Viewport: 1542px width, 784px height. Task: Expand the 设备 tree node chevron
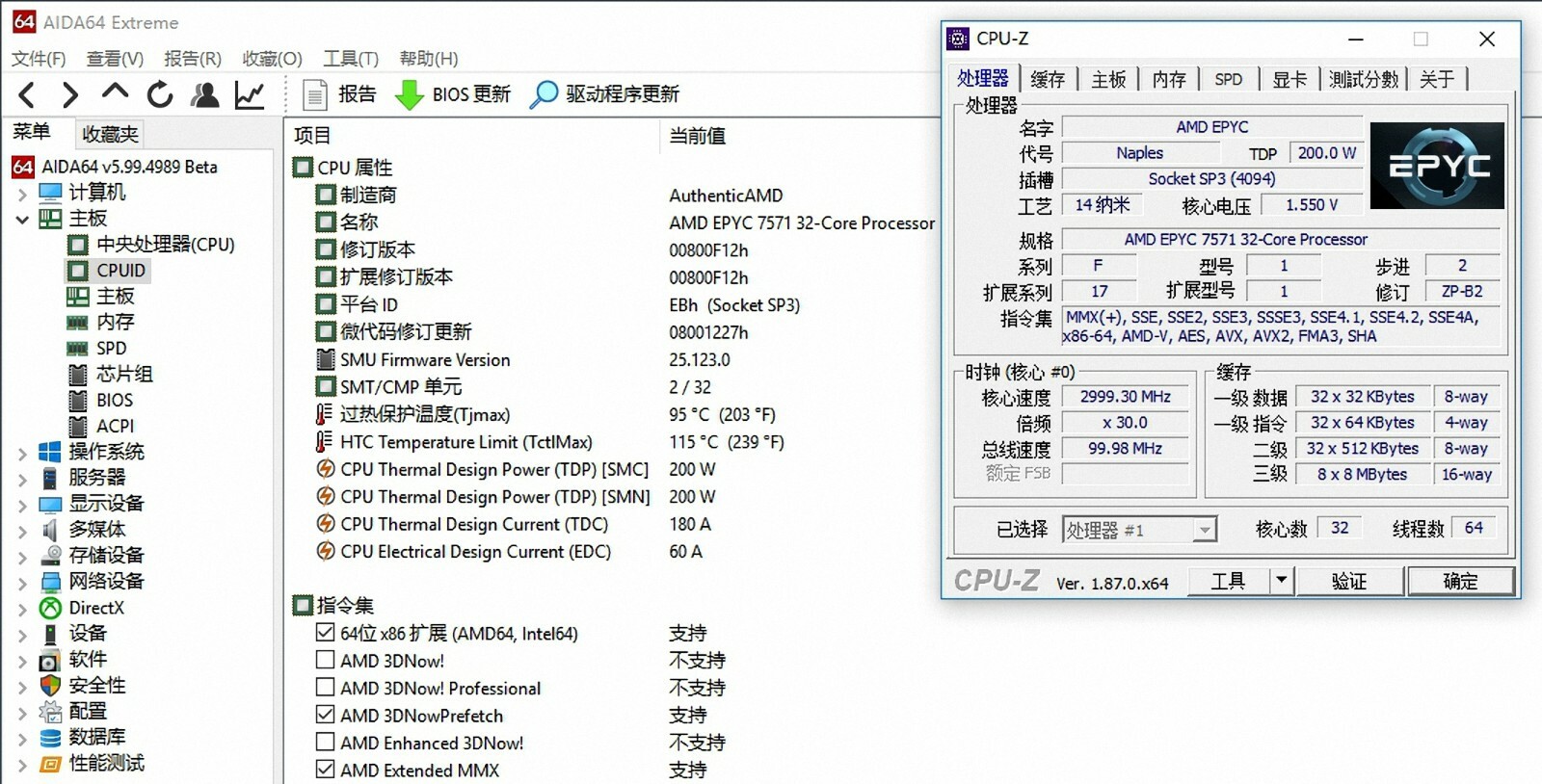[22, 635]
